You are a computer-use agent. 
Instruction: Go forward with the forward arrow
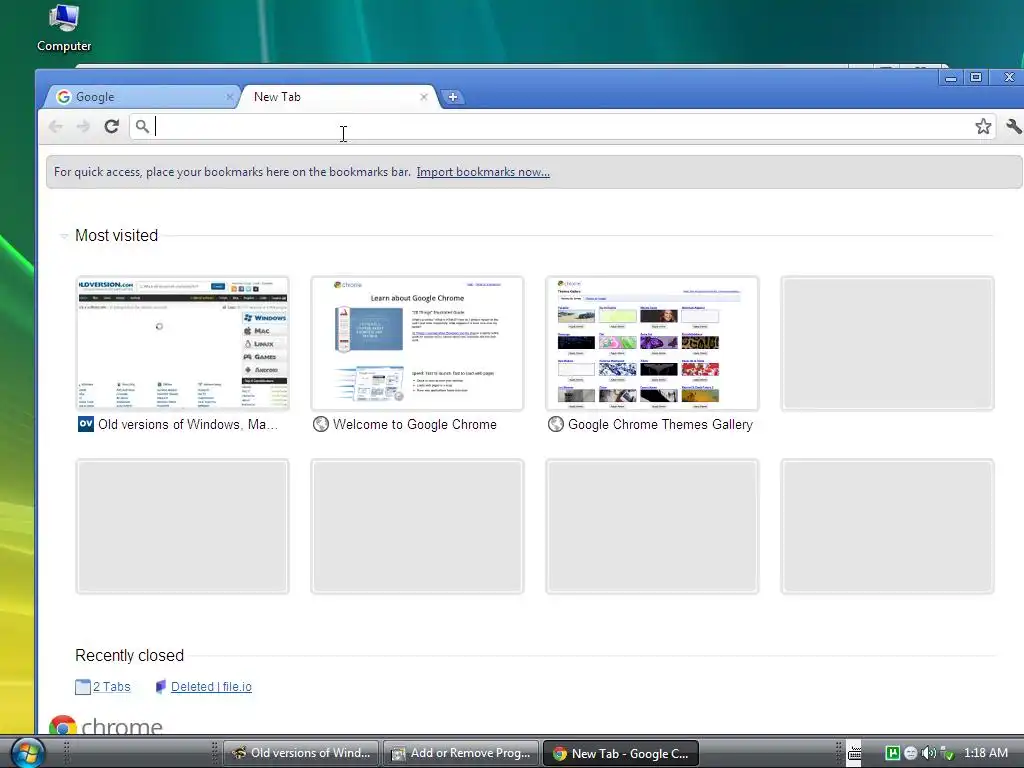83,126
